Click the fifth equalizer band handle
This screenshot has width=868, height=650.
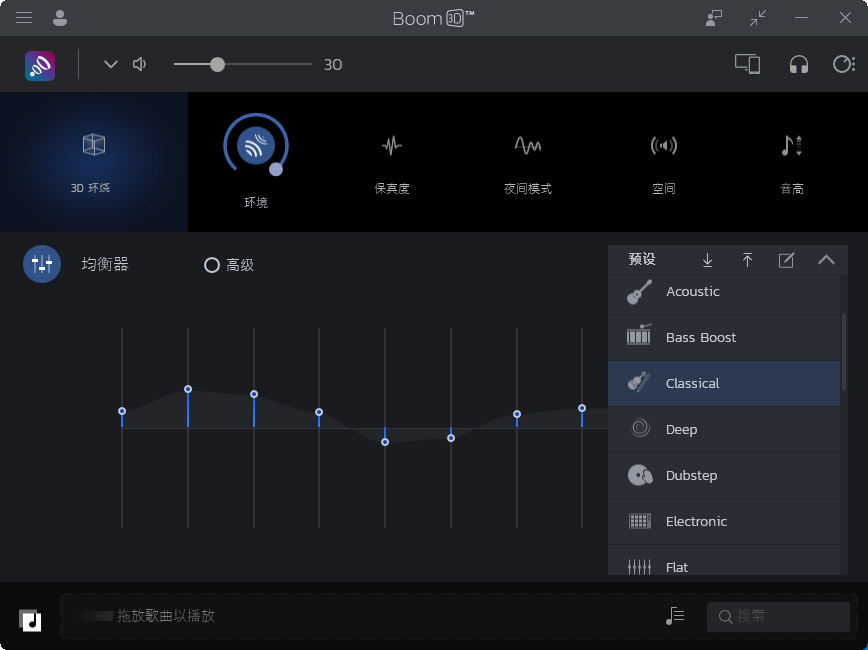385,442
